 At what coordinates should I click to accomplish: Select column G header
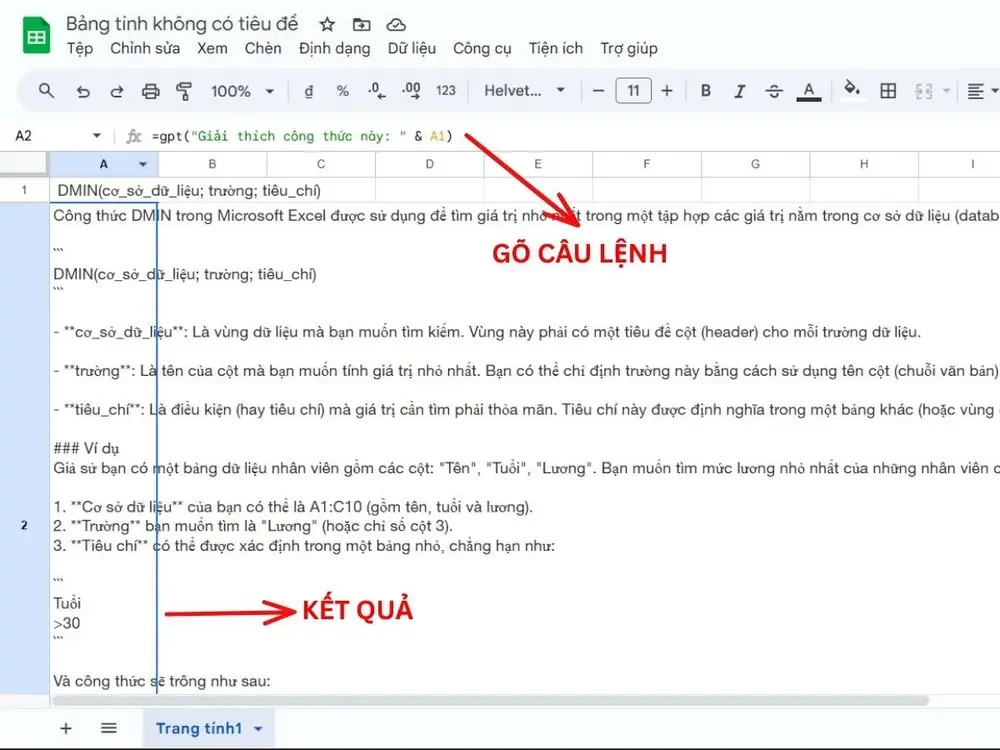(755, 165)
